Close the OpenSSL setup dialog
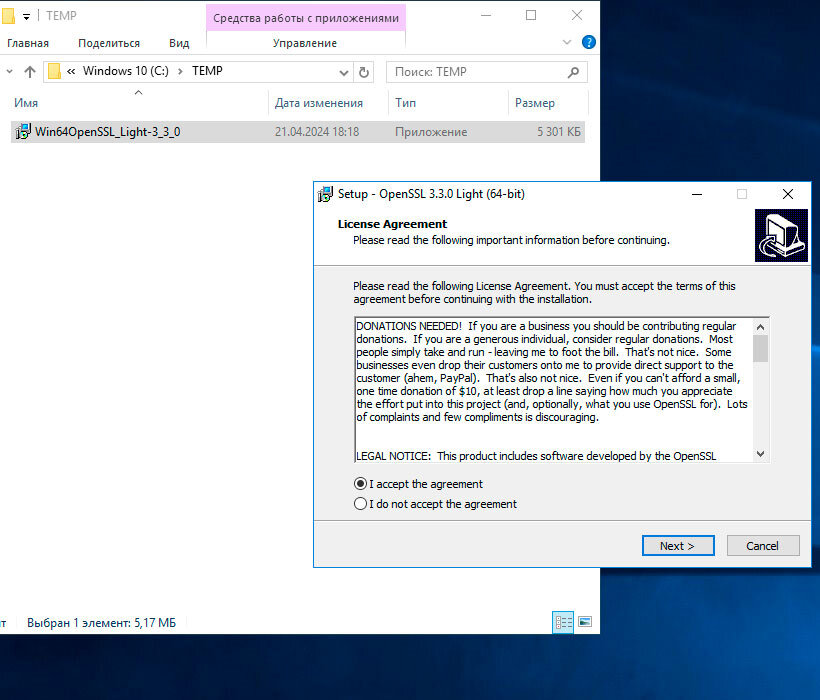 (788, 194)
